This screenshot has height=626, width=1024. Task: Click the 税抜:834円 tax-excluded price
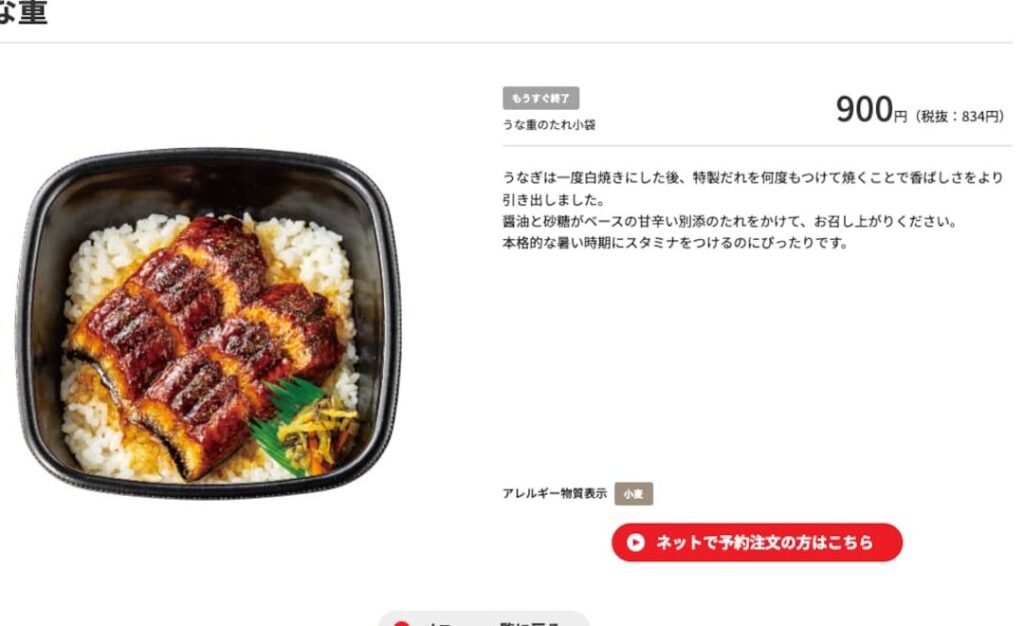[x=959, y=117]
